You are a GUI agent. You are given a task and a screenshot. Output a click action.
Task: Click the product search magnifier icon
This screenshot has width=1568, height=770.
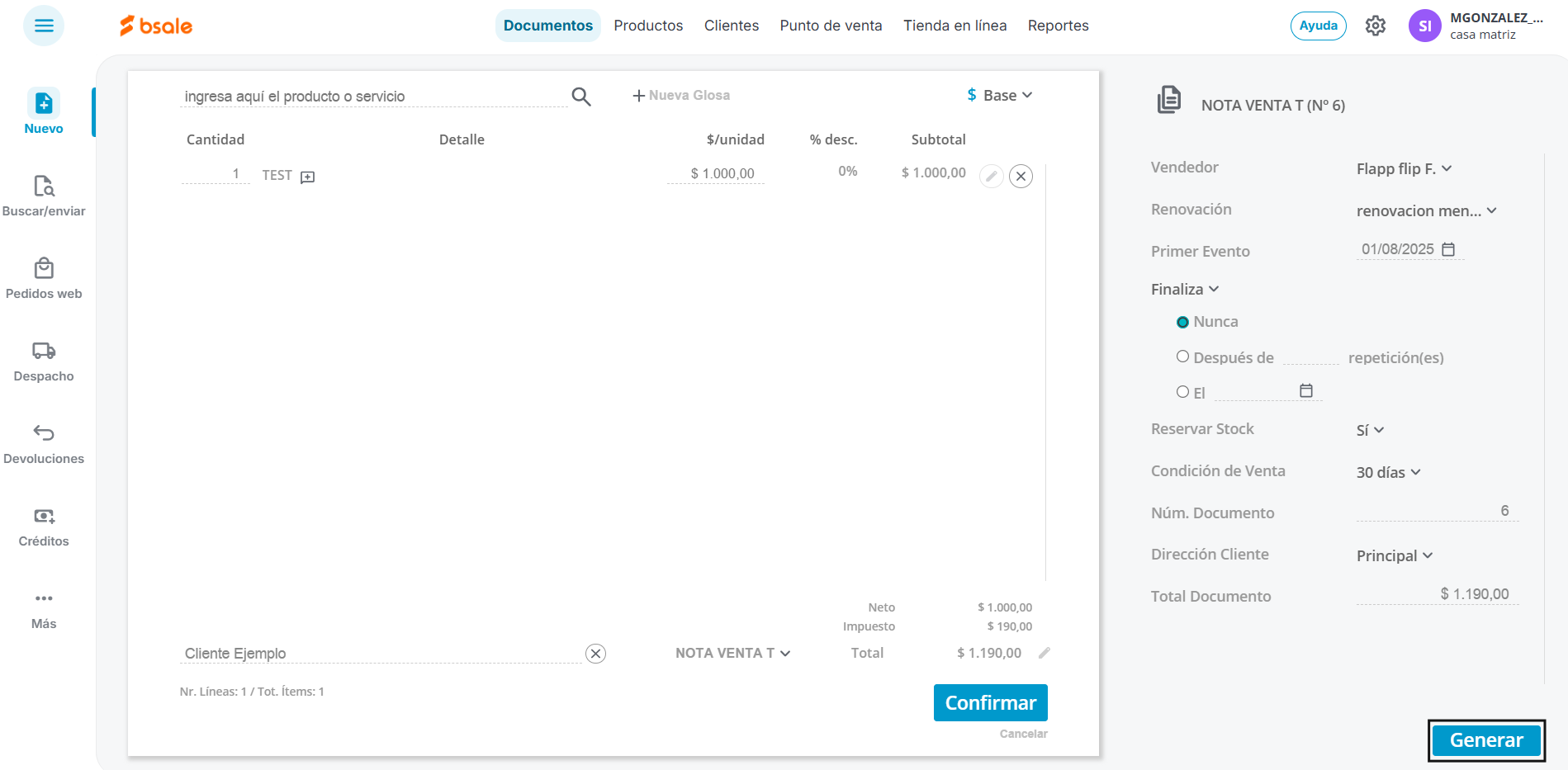pyautogui.click(x=581, y=97)
